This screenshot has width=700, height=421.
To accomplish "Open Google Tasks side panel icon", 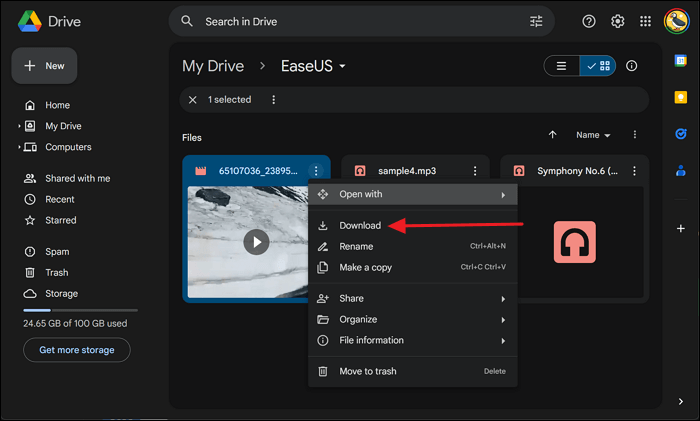I will click(x=680, y=133).
